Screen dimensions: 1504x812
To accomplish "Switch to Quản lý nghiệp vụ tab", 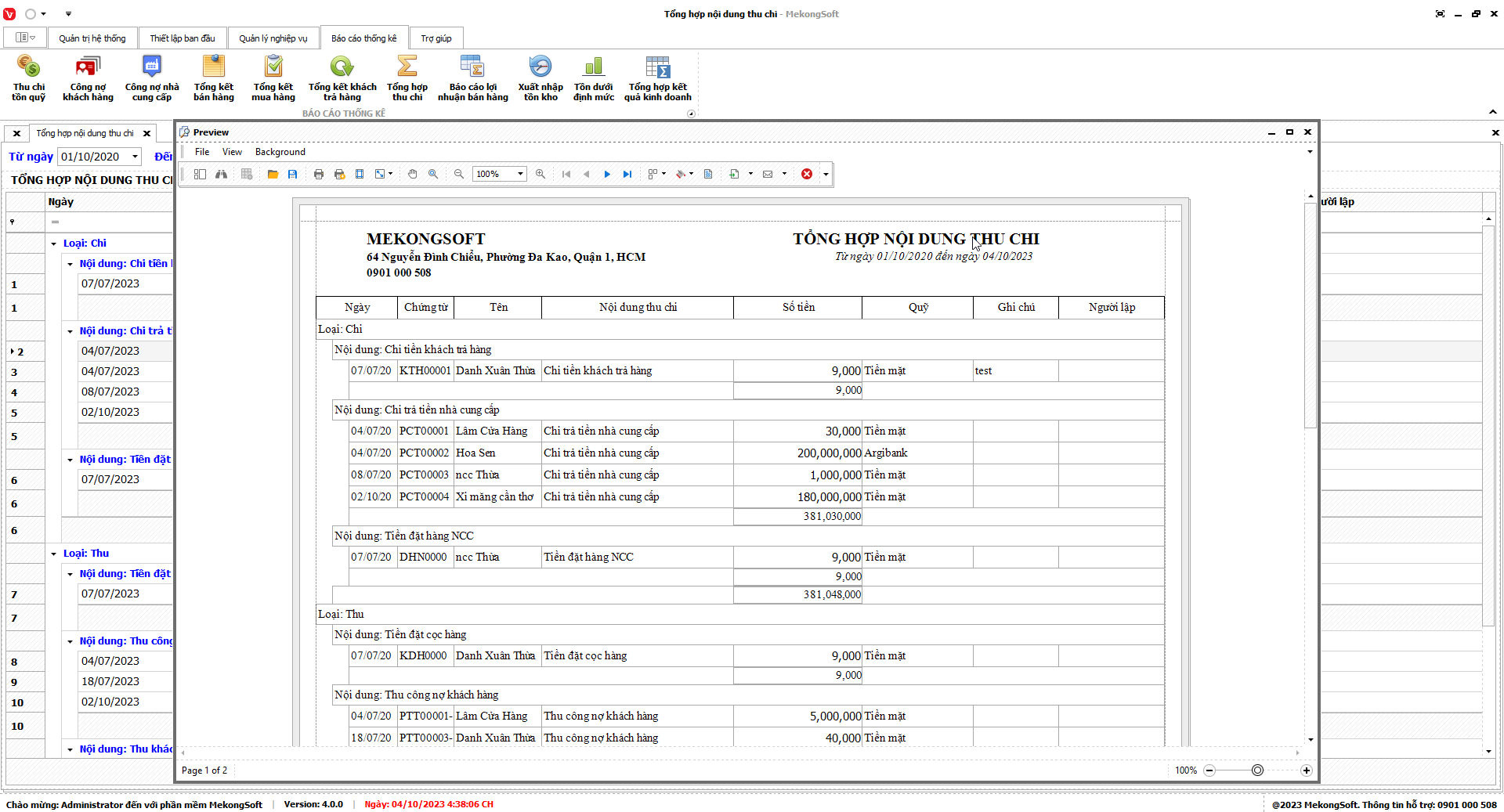I will coord(273,38).
